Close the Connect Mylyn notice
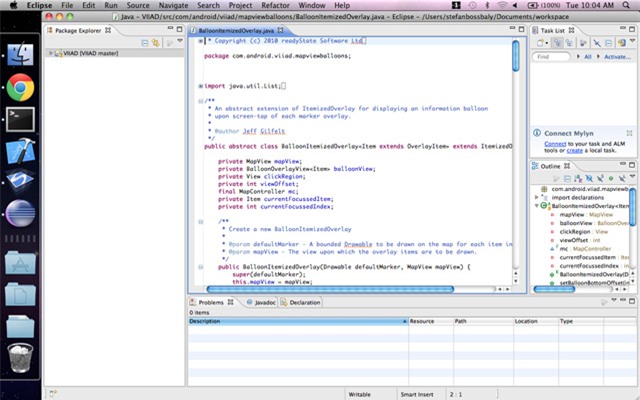This screenshot has width=640, height=400. point(628,133)
